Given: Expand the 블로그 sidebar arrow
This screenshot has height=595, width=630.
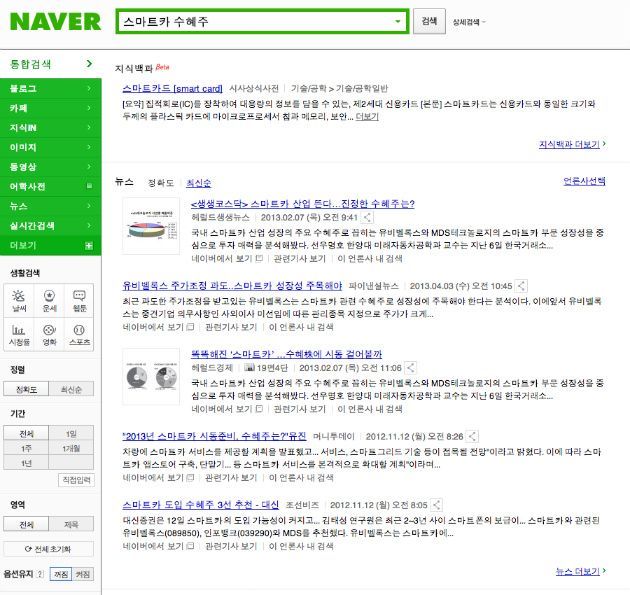Looking at the screenshot, I should point(89,88).
